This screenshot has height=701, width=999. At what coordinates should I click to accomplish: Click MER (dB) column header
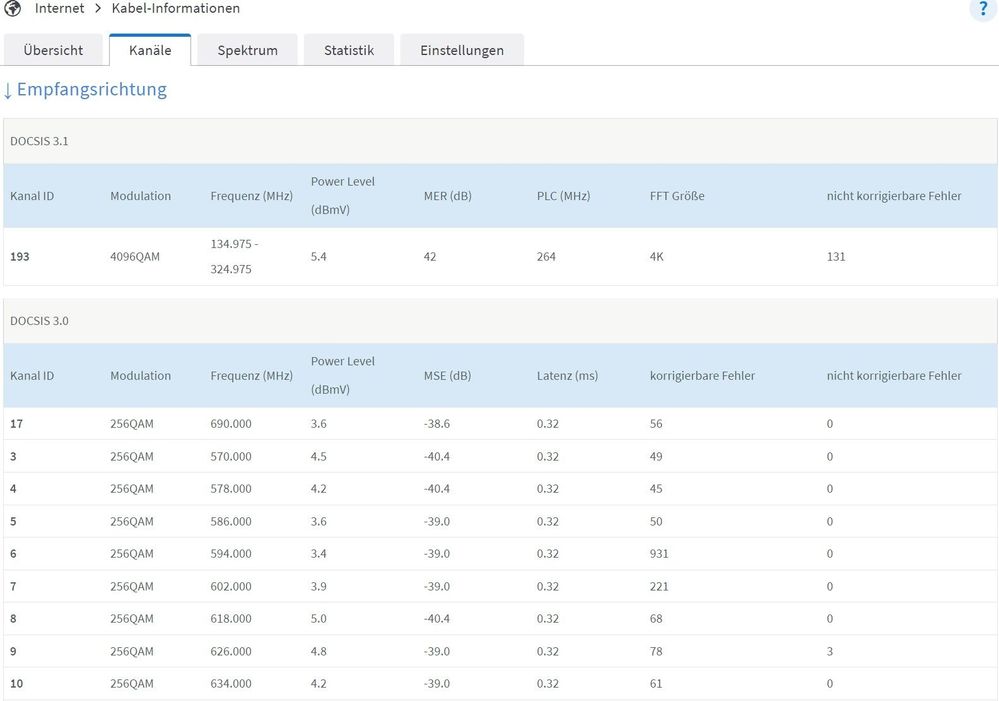pos(447,196)
